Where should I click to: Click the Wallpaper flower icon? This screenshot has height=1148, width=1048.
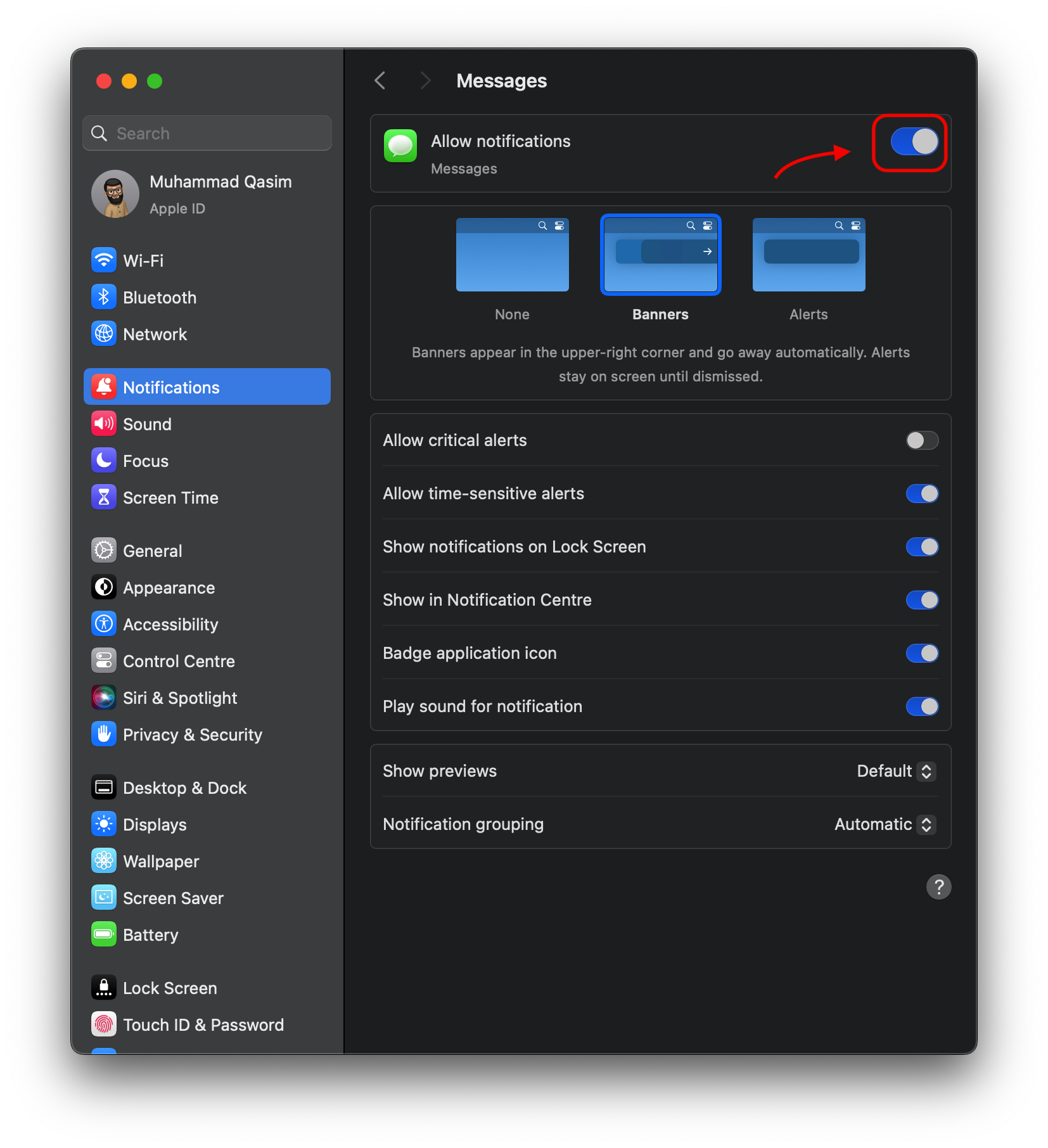[104, 861]
